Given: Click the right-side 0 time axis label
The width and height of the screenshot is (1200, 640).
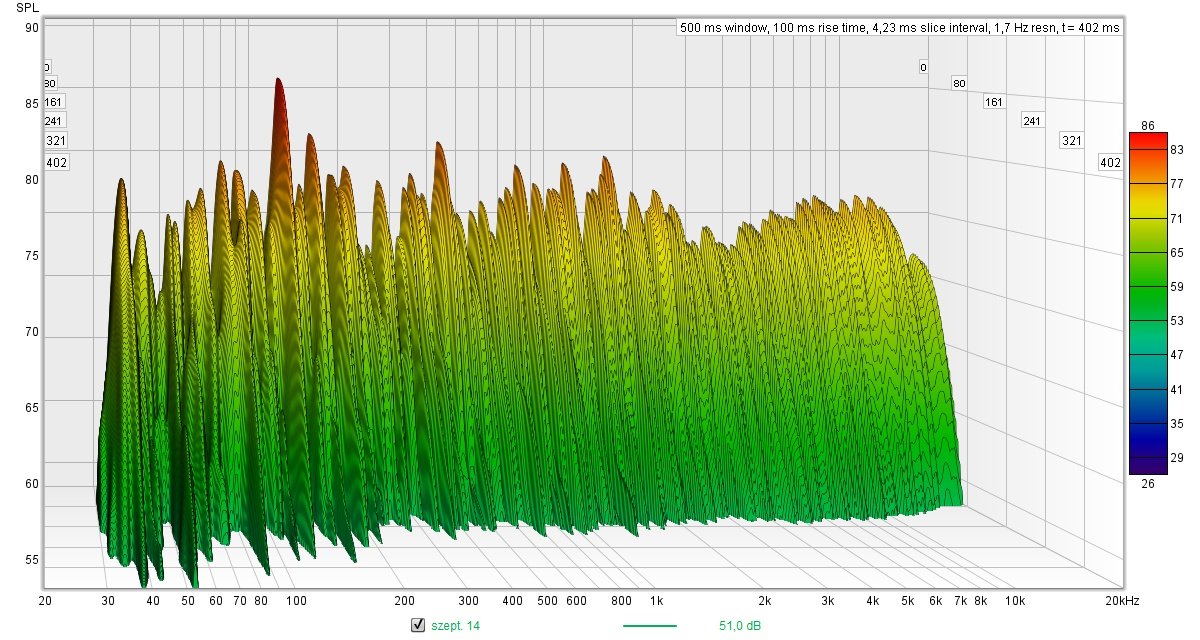Looking at the screenshot, I should point(923,67).
